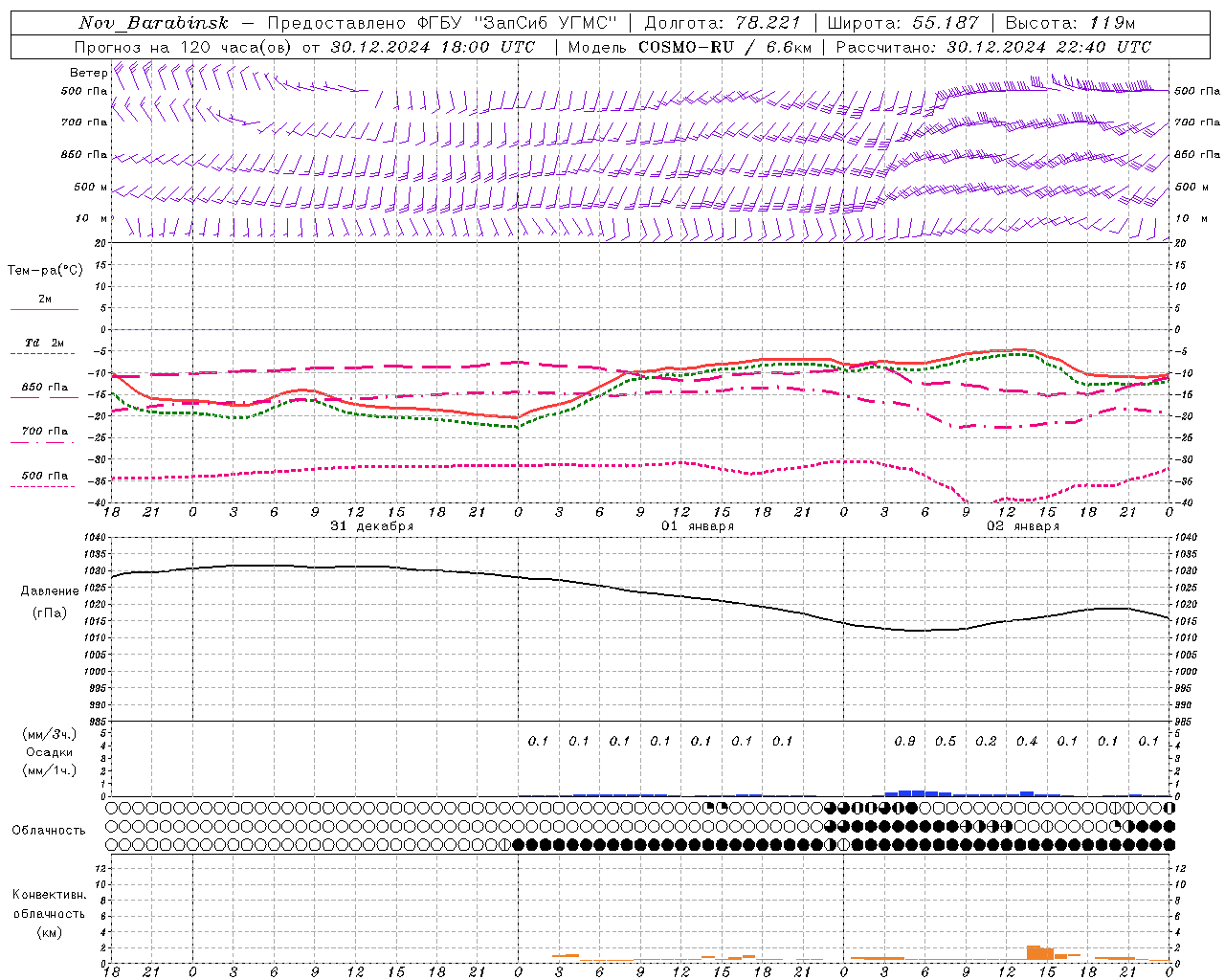
Task: Click the '01 января' date label
Action: [698, 526]
